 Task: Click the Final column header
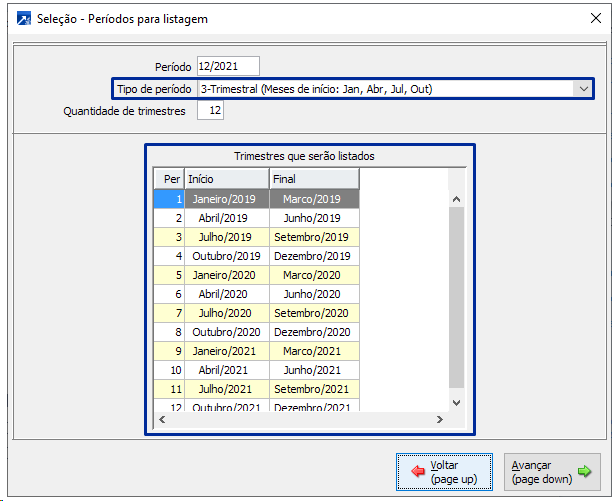pos(313,179)
